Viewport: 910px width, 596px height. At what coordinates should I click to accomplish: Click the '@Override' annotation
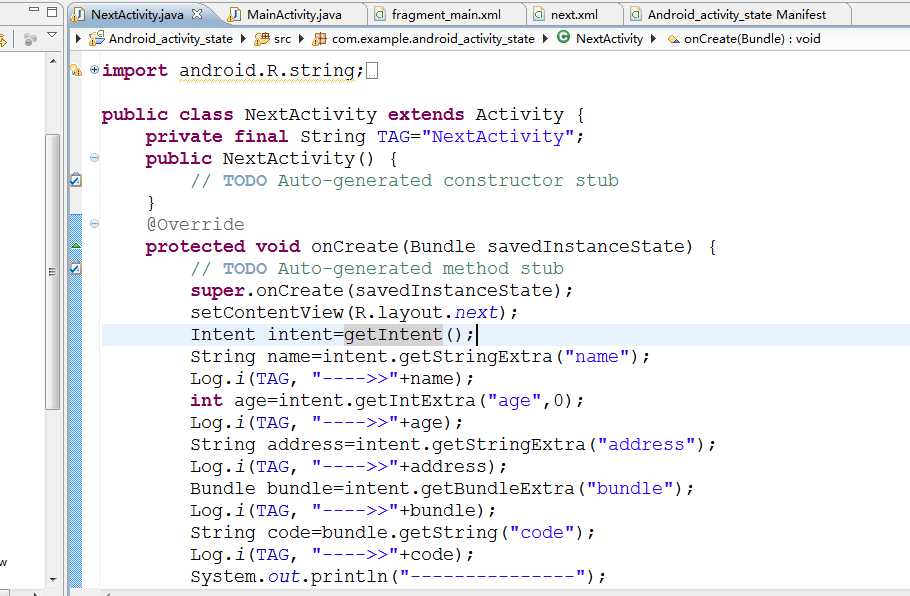tap(195, 225)
